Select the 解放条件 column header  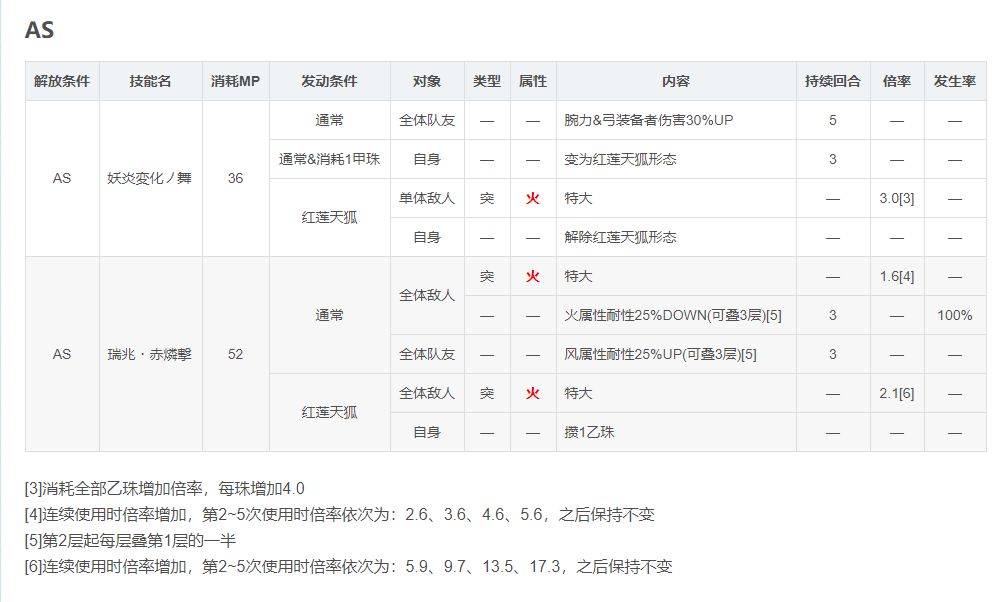[62, 81]
